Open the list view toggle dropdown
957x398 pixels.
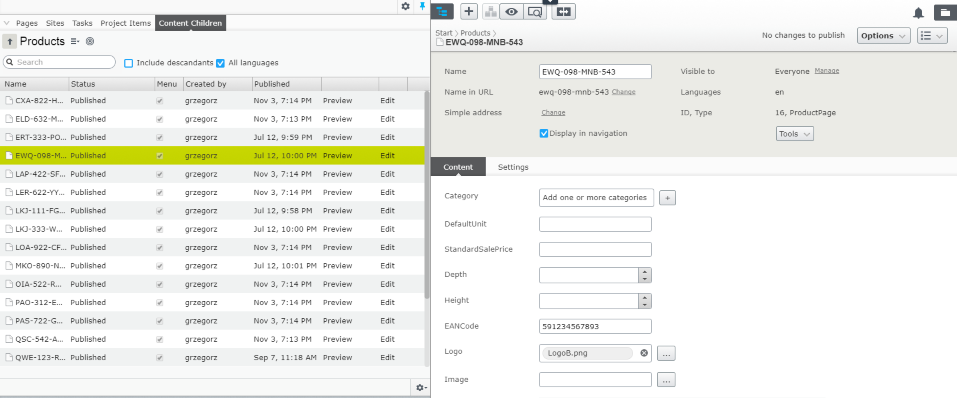point(932,35)
